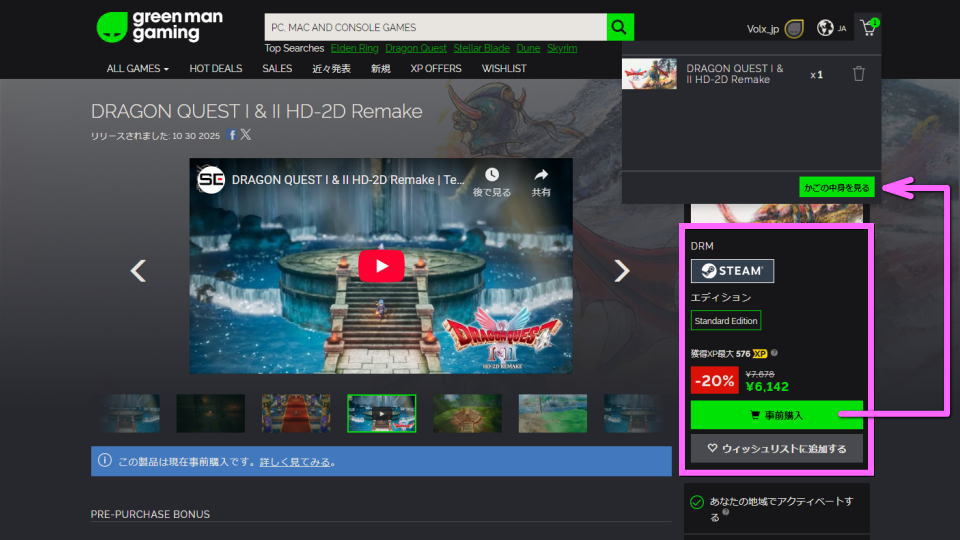Screen dimensions: 960x540
Task: Select the Standard Edition option
Action: (x=726, y=321)
